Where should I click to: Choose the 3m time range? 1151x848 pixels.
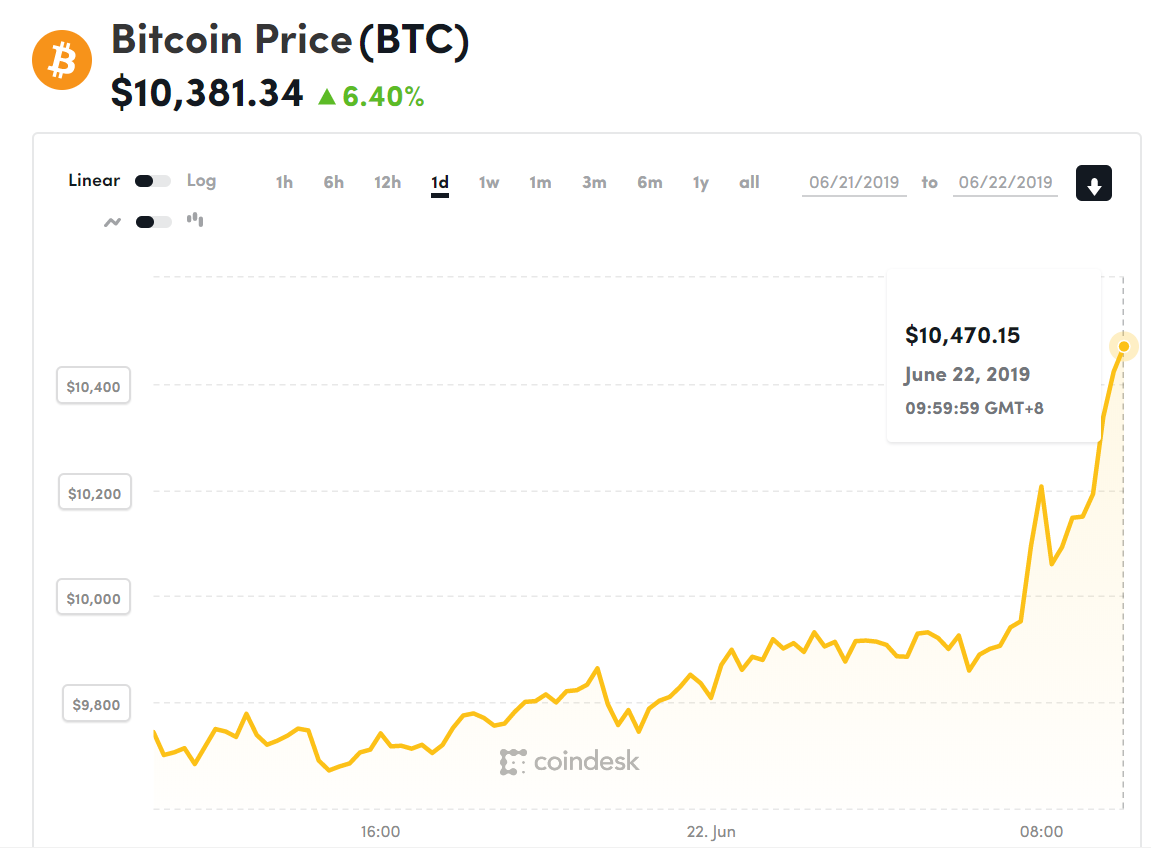pos(594,183)
